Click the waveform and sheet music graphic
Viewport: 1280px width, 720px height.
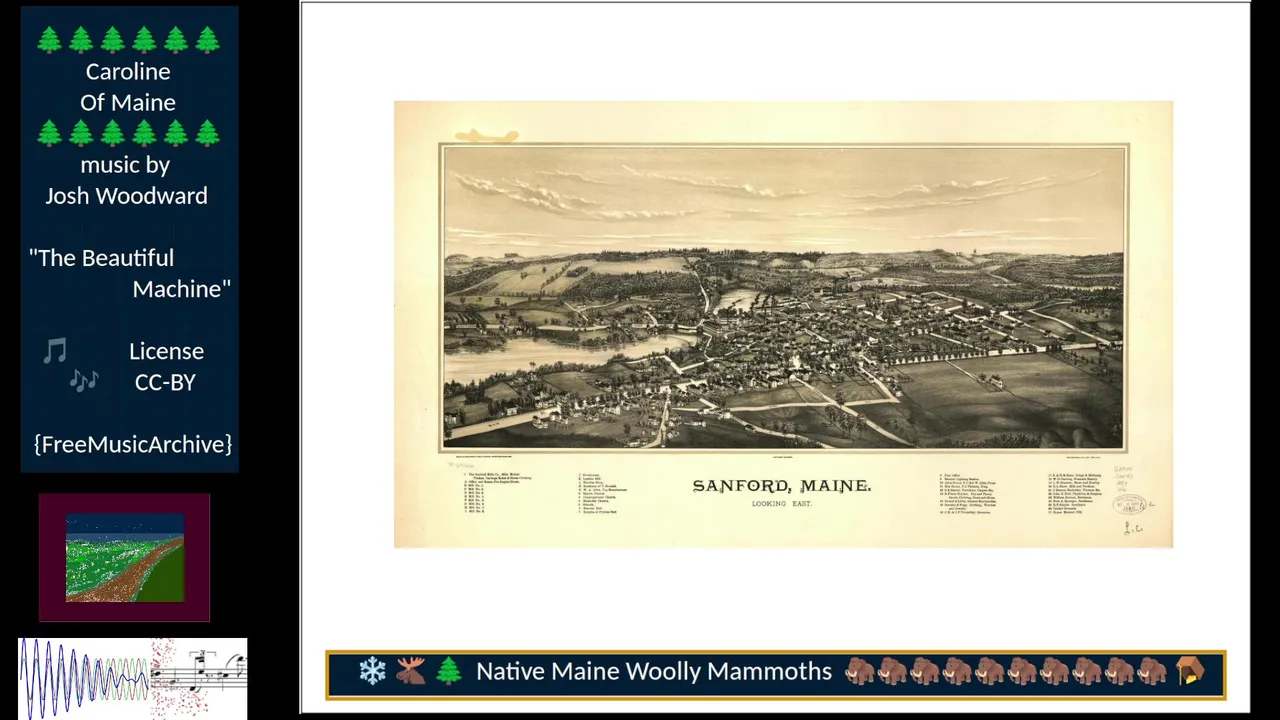[x=133, y=678]
